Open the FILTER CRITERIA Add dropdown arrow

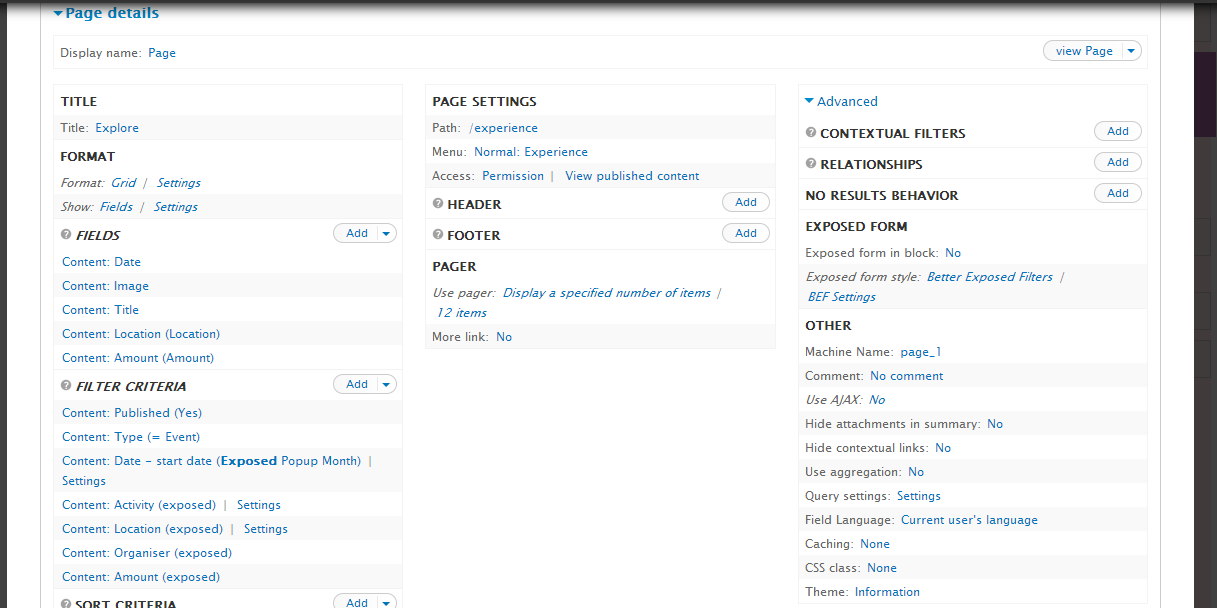click(x=386, y=384)
